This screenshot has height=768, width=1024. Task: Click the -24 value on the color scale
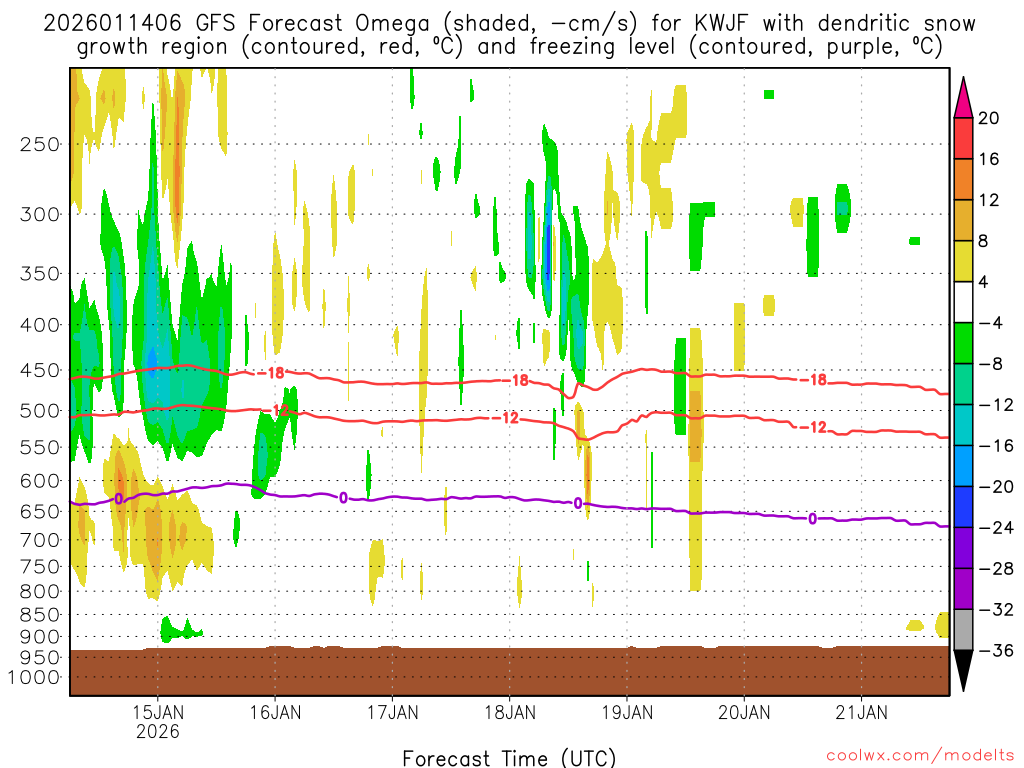pyautogui.click(x=996, y=528)
